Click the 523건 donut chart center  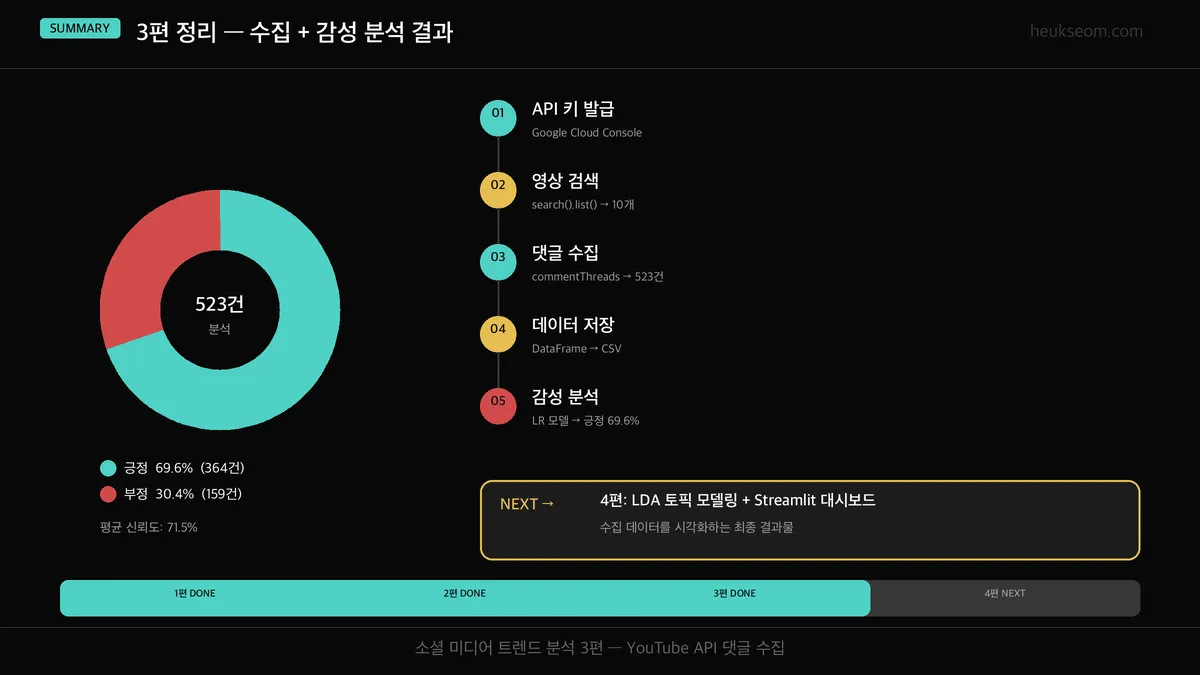220,311
